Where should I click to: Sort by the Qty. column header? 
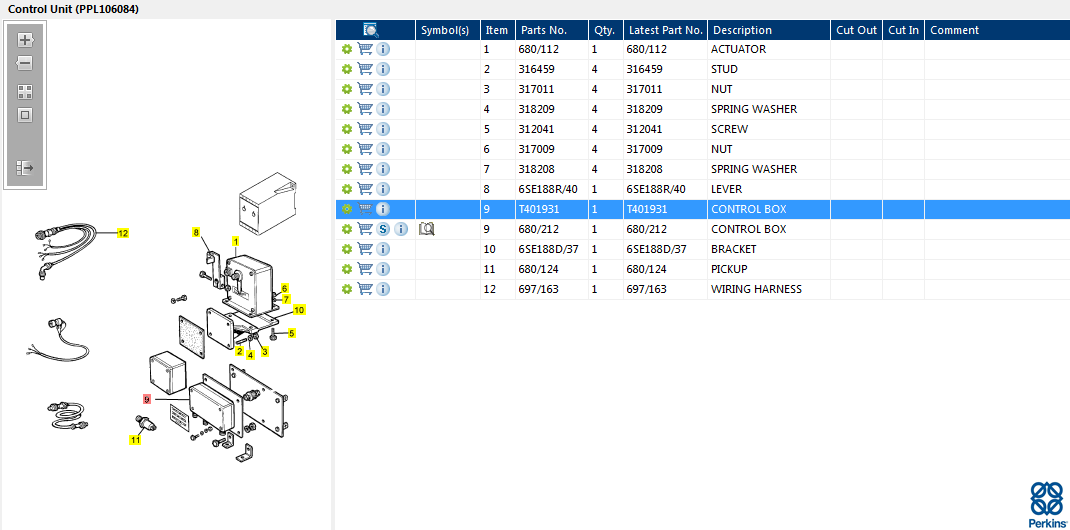605,30
